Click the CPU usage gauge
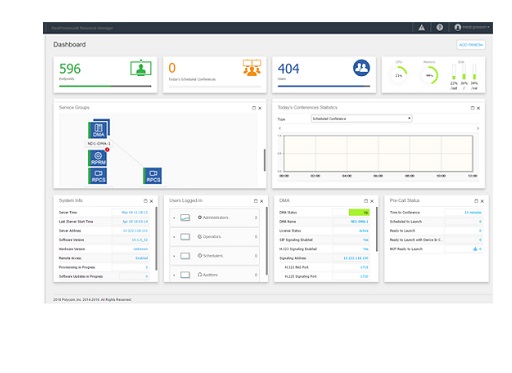The height and width of the screenshot is (373, 512). click(x=399, y=75)
